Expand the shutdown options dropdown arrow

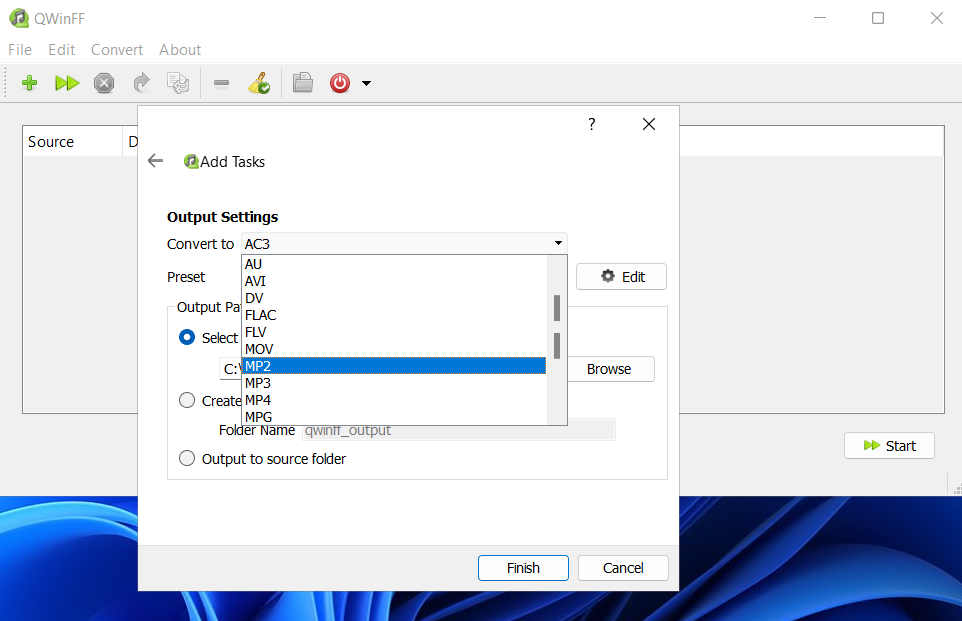point(366,83)
